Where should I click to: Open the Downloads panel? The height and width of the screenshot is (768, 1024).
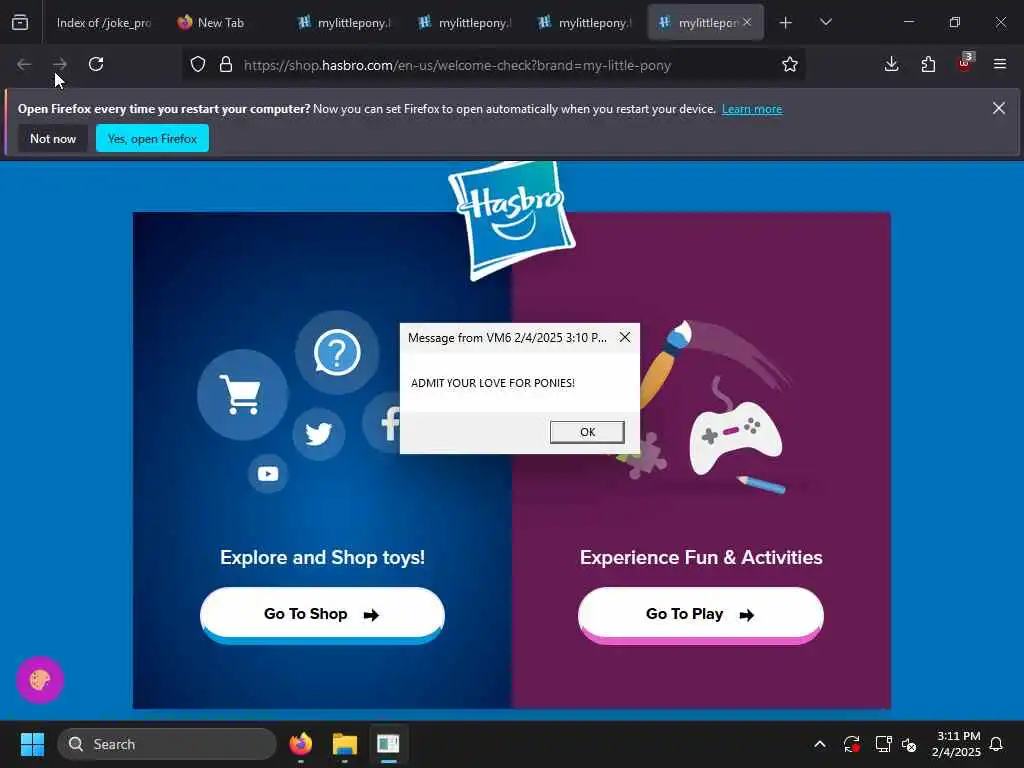pos(891,64)
